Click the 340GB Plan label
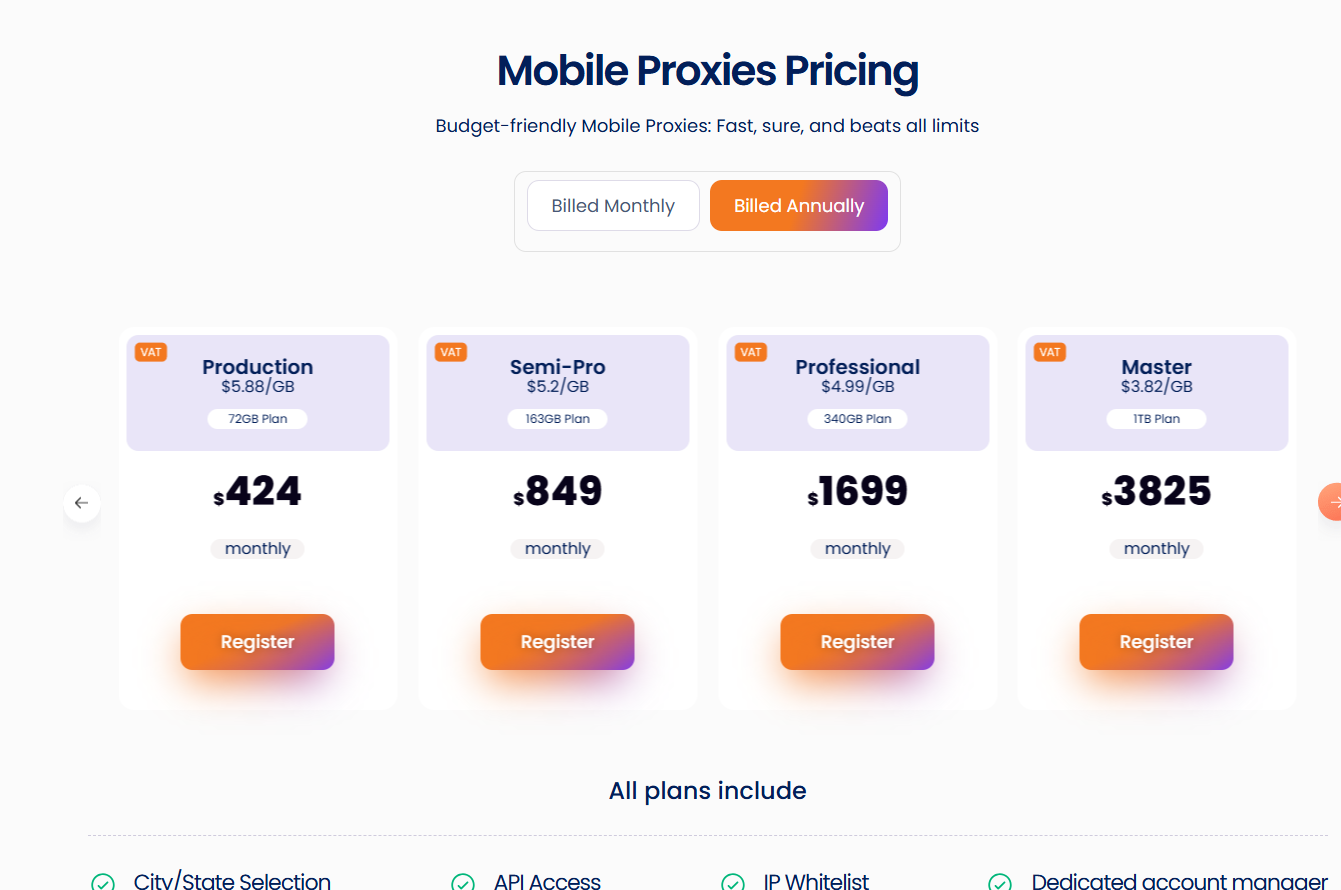This screenshot has width=1341, height=890. coord(857,419)
